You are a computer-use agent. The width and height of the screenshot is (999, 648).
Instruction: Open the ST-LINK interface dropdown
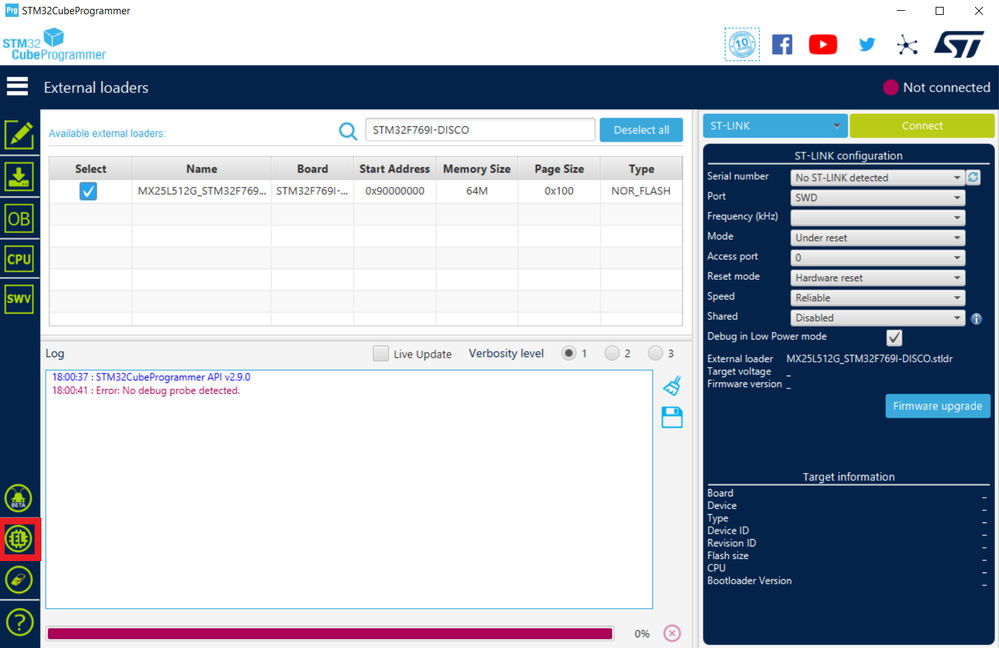775,126
